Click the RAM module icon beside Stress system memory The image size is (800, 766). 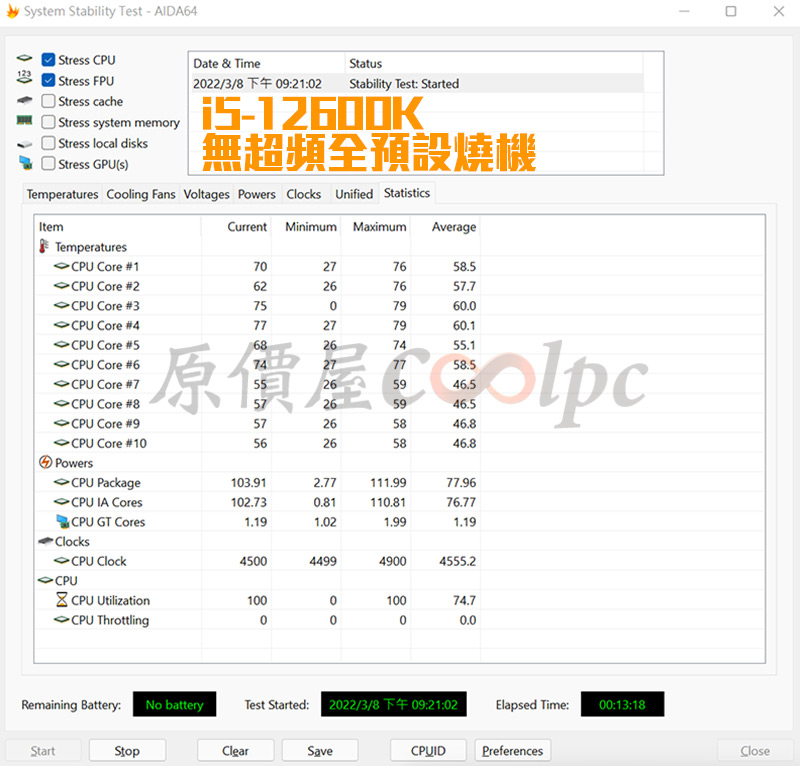tap(24, 120)
